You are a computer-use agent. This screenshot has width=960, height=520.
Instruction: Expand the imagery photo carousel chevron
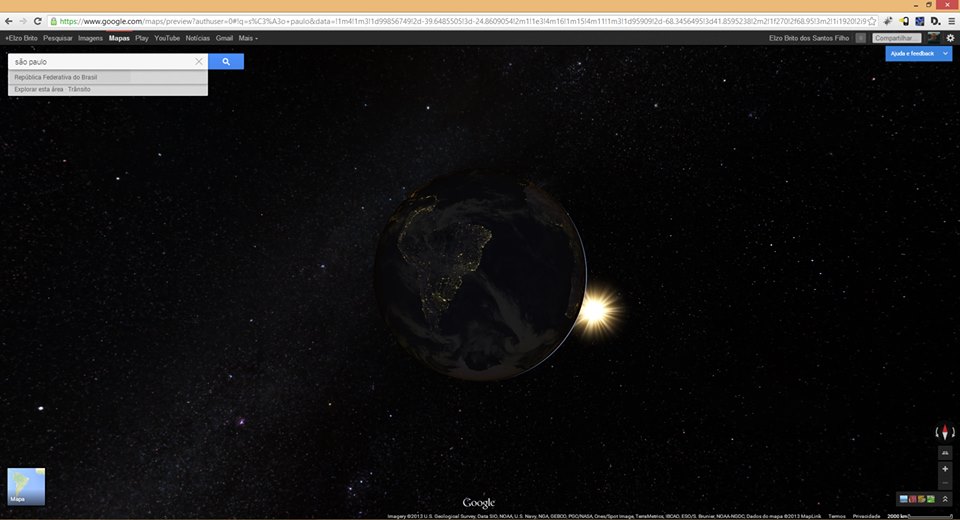tap(945, 499)
